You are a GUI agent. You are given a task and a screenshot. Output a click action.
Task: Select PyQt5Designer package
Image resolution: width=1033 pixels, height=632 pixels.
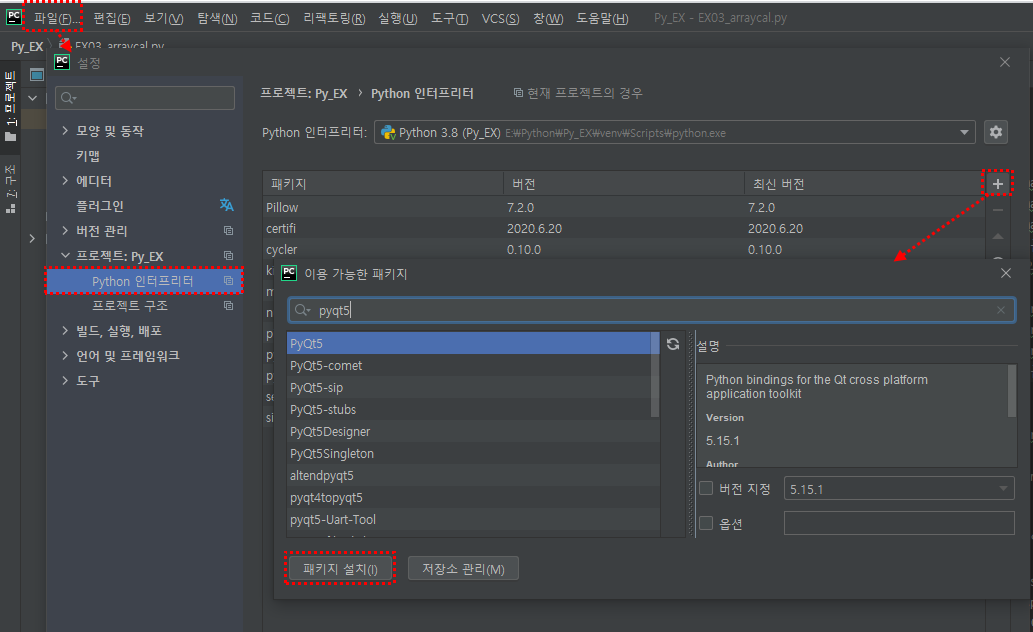(473, 432)
